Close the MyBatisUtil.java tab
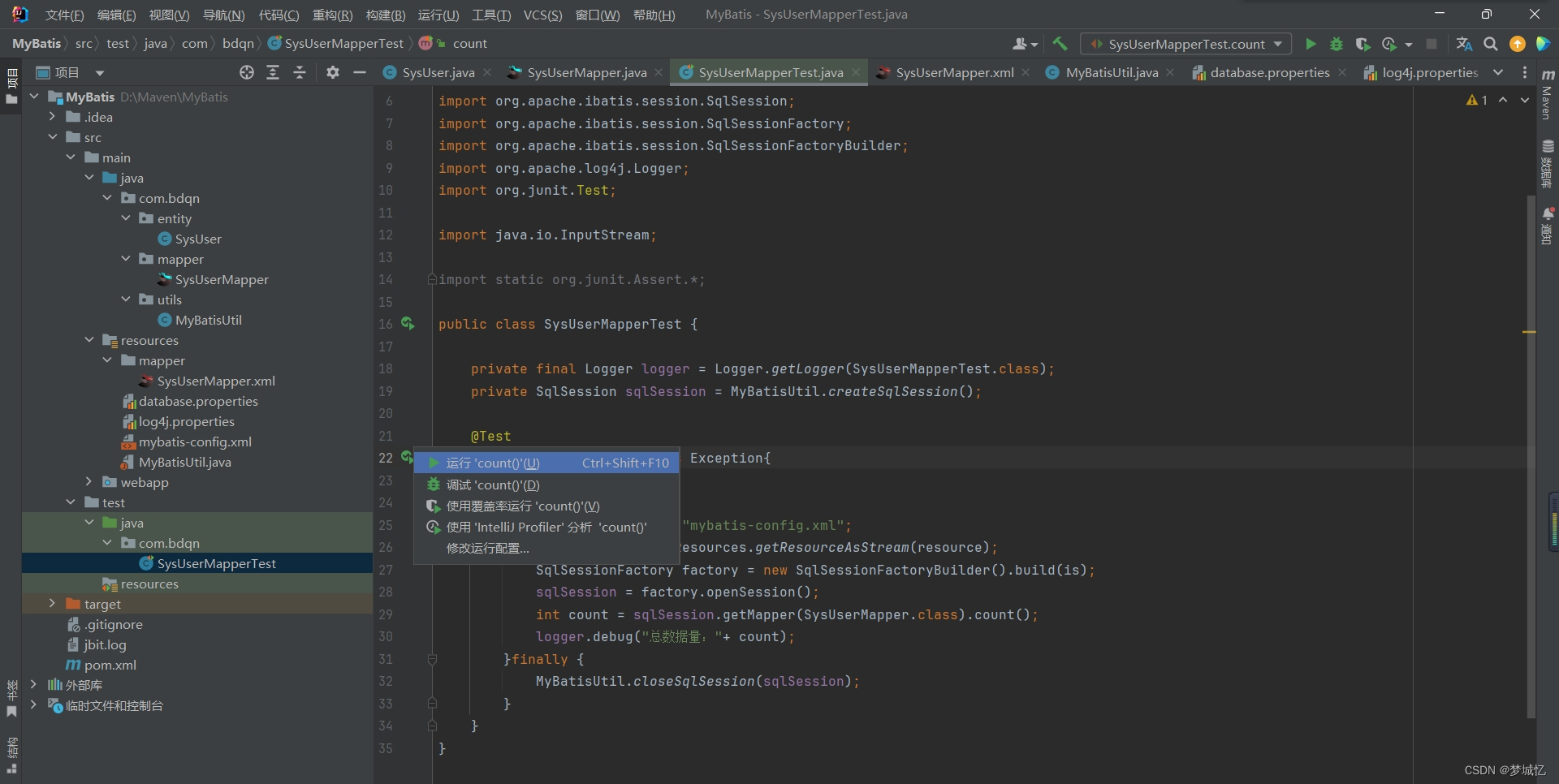1559x784 pixels. [1170, 72]
